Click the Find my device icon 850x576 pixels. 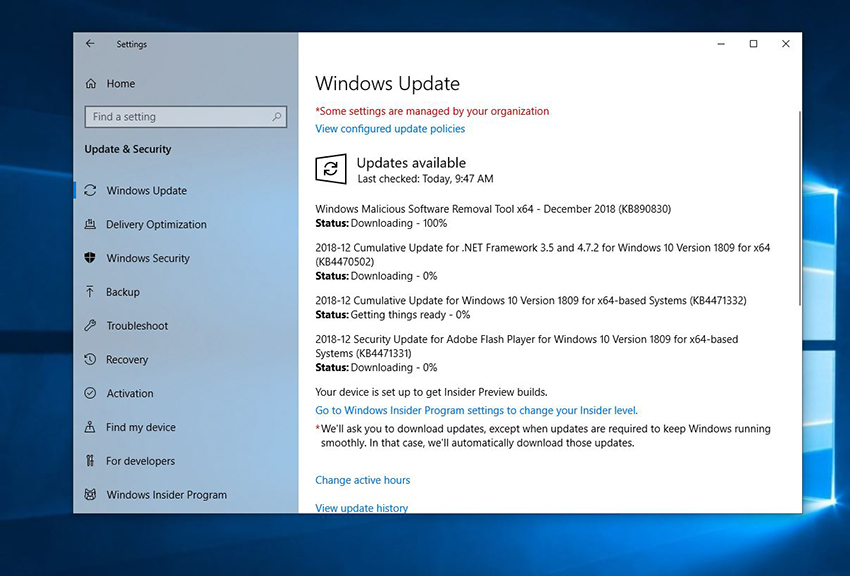click(91, 428)
